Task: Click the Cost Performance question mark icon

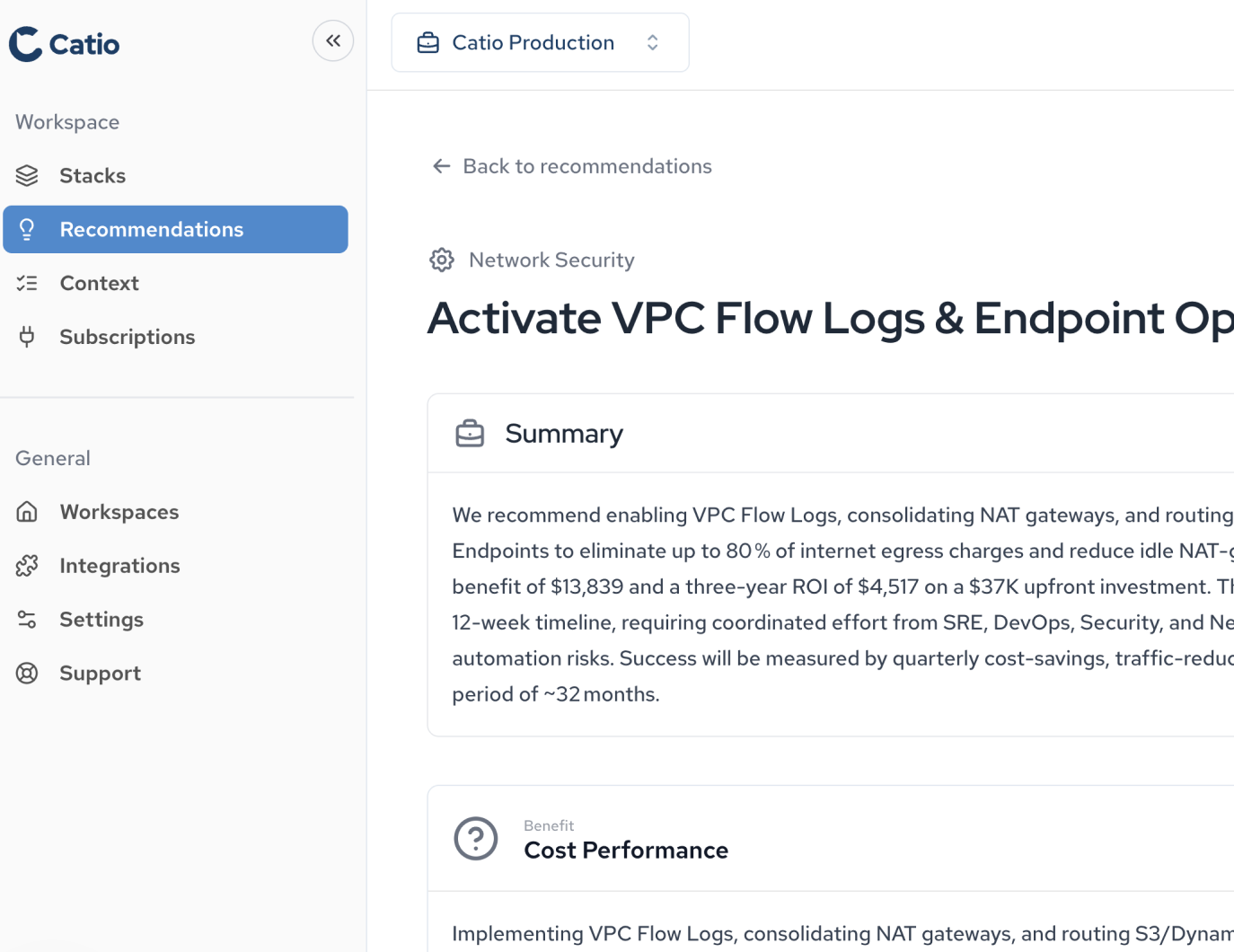Action: (x=476, y=838)
